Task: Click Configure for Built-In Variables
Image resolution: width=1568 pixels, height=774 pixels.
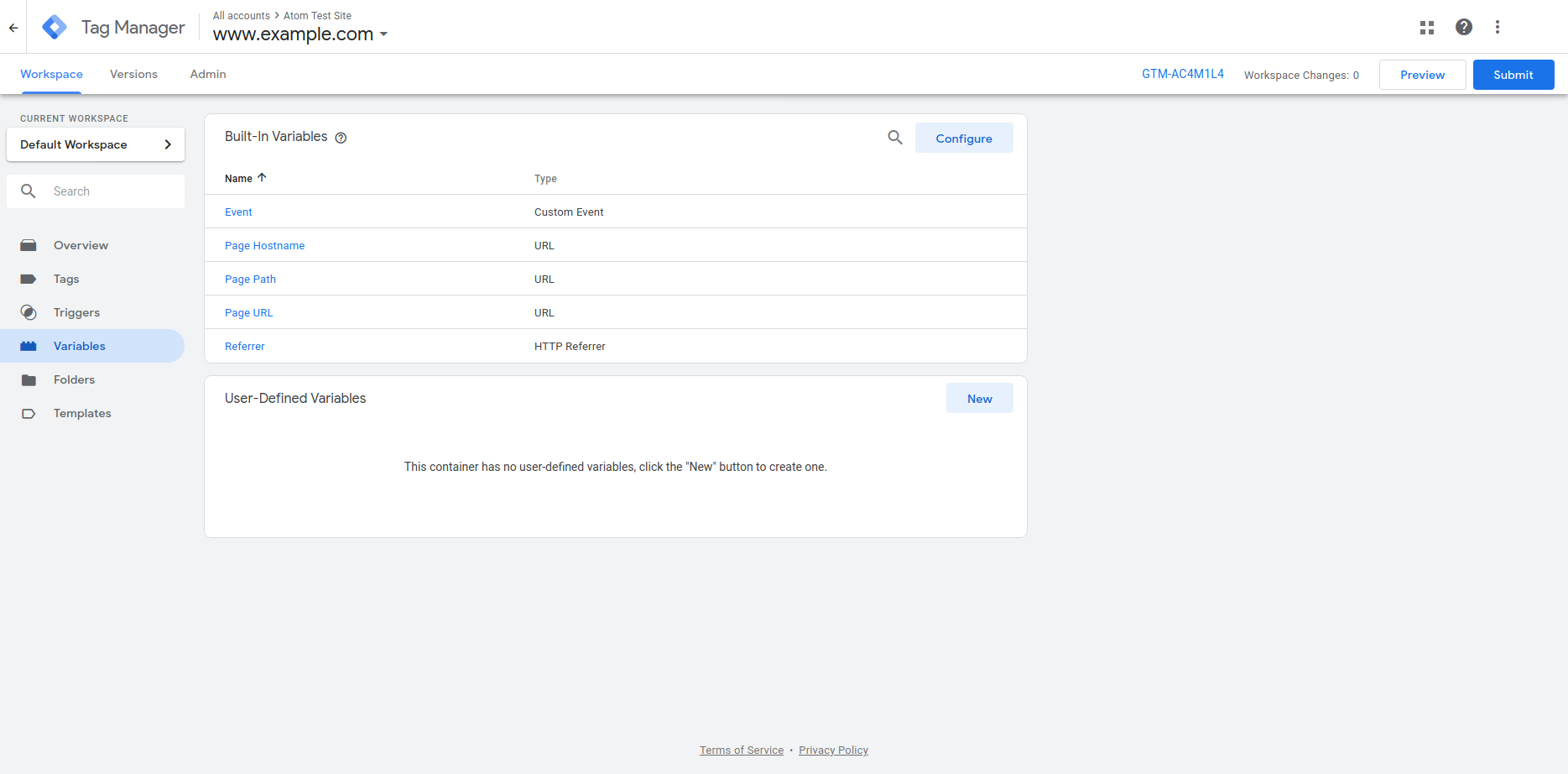Action: [963, 139]
